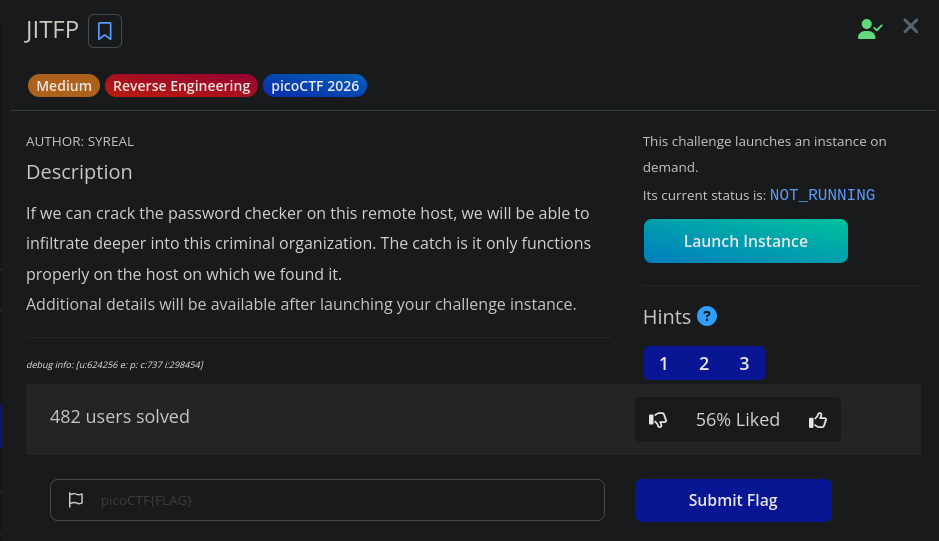The image size is (939, 541).
Task: Click the hints help question icon
Action: (707, 316)
